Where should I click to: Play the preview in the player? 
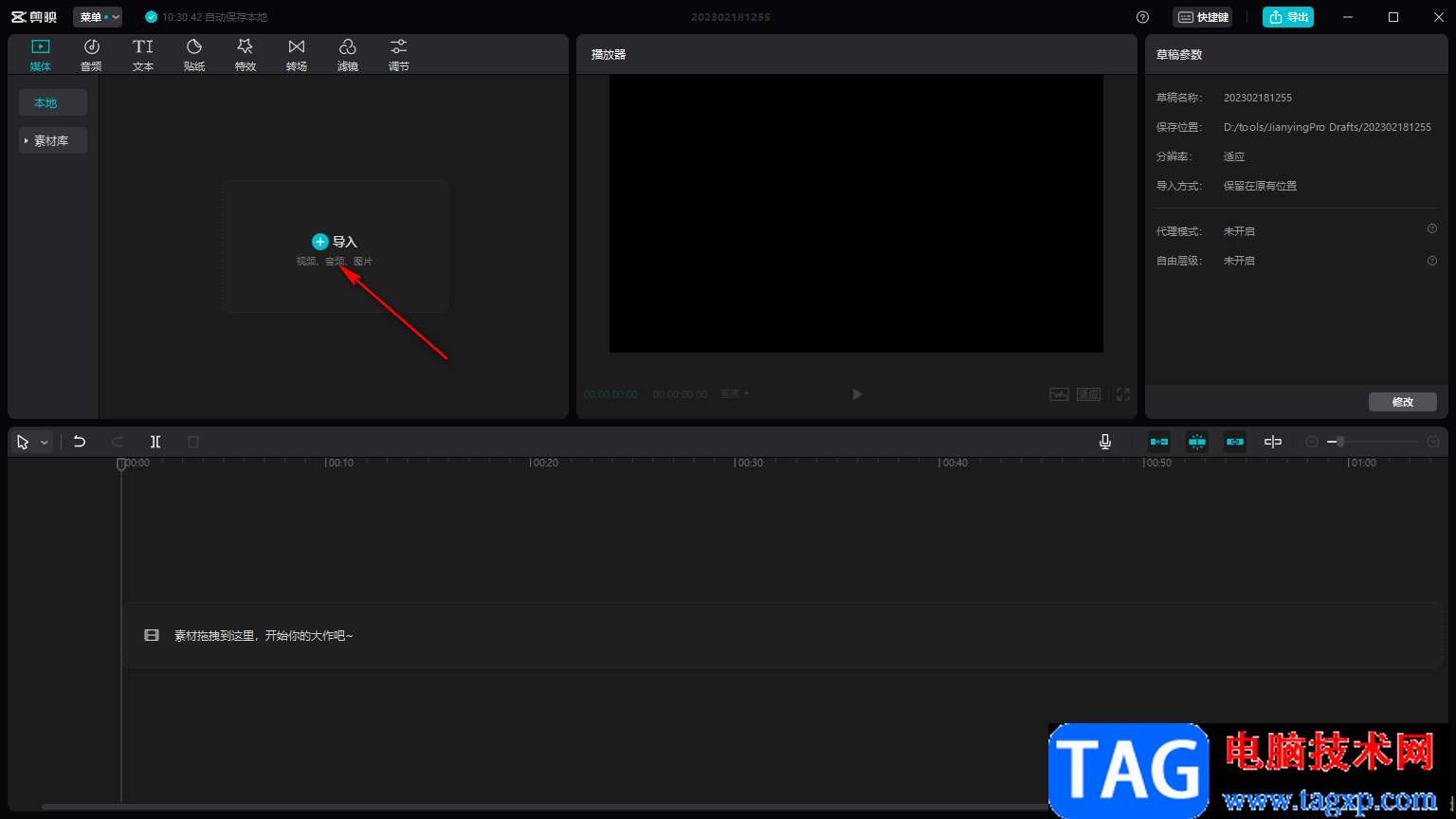click(x=857, y=394)
